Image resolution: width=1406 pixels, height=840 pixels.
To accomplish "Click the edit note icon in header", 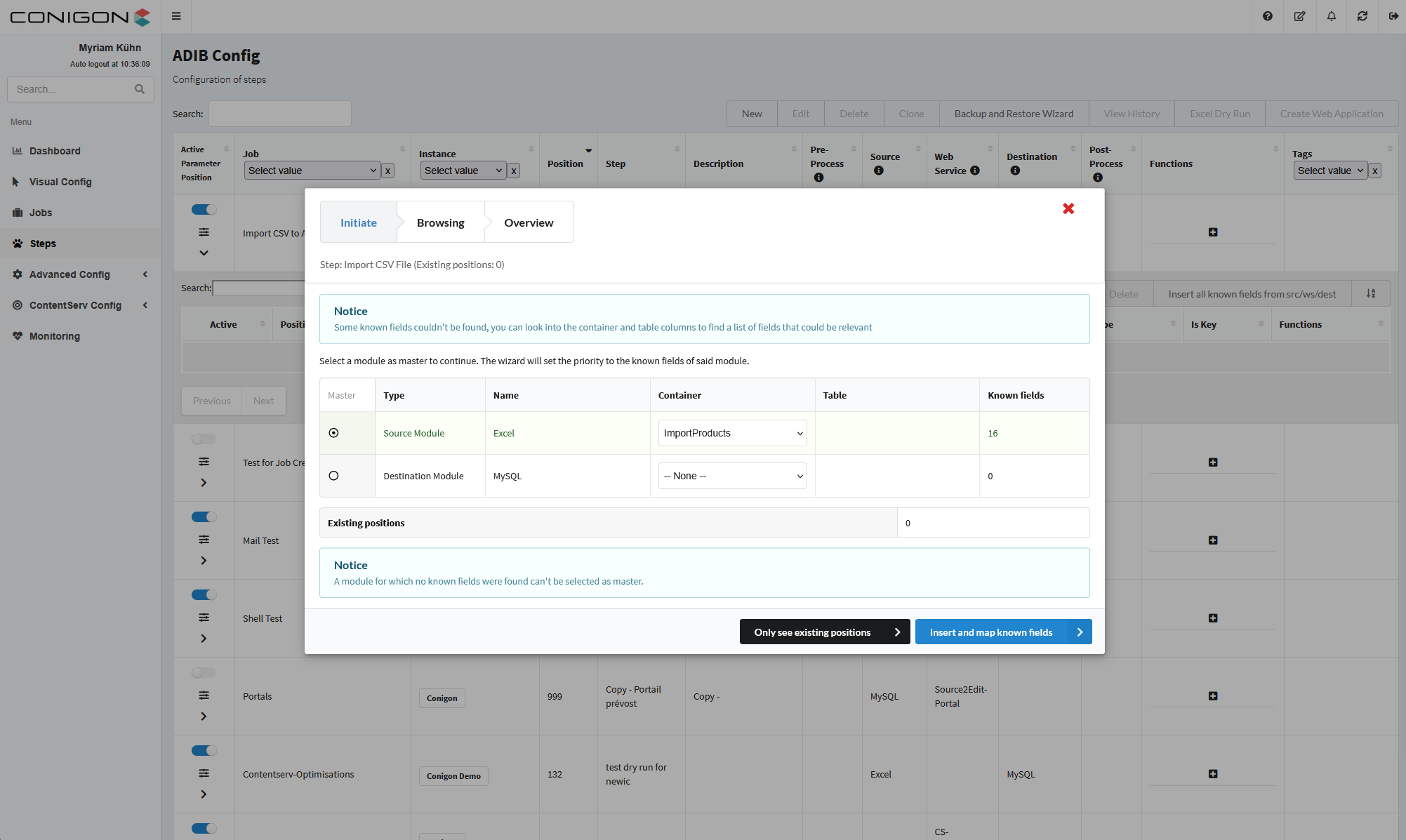I will click(1299, 16).
